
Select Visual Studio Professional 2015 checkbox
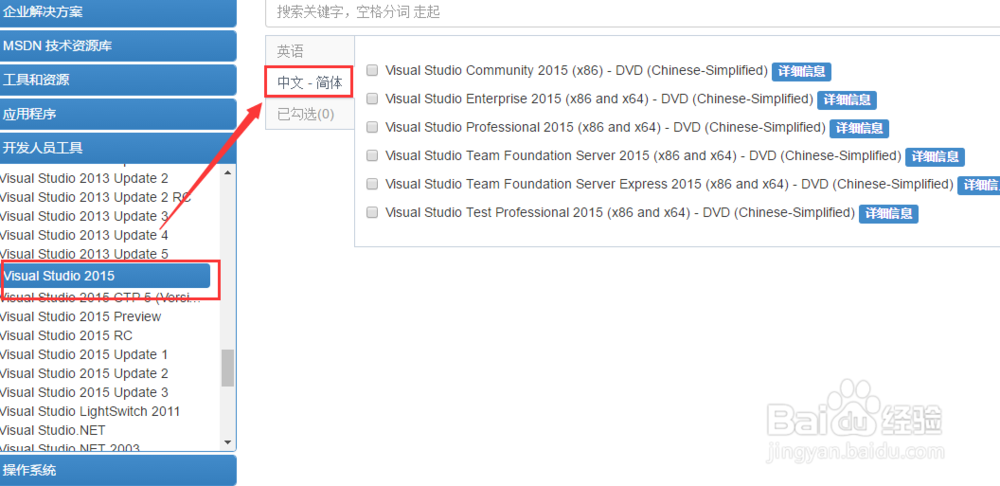(x=372, y=127)
